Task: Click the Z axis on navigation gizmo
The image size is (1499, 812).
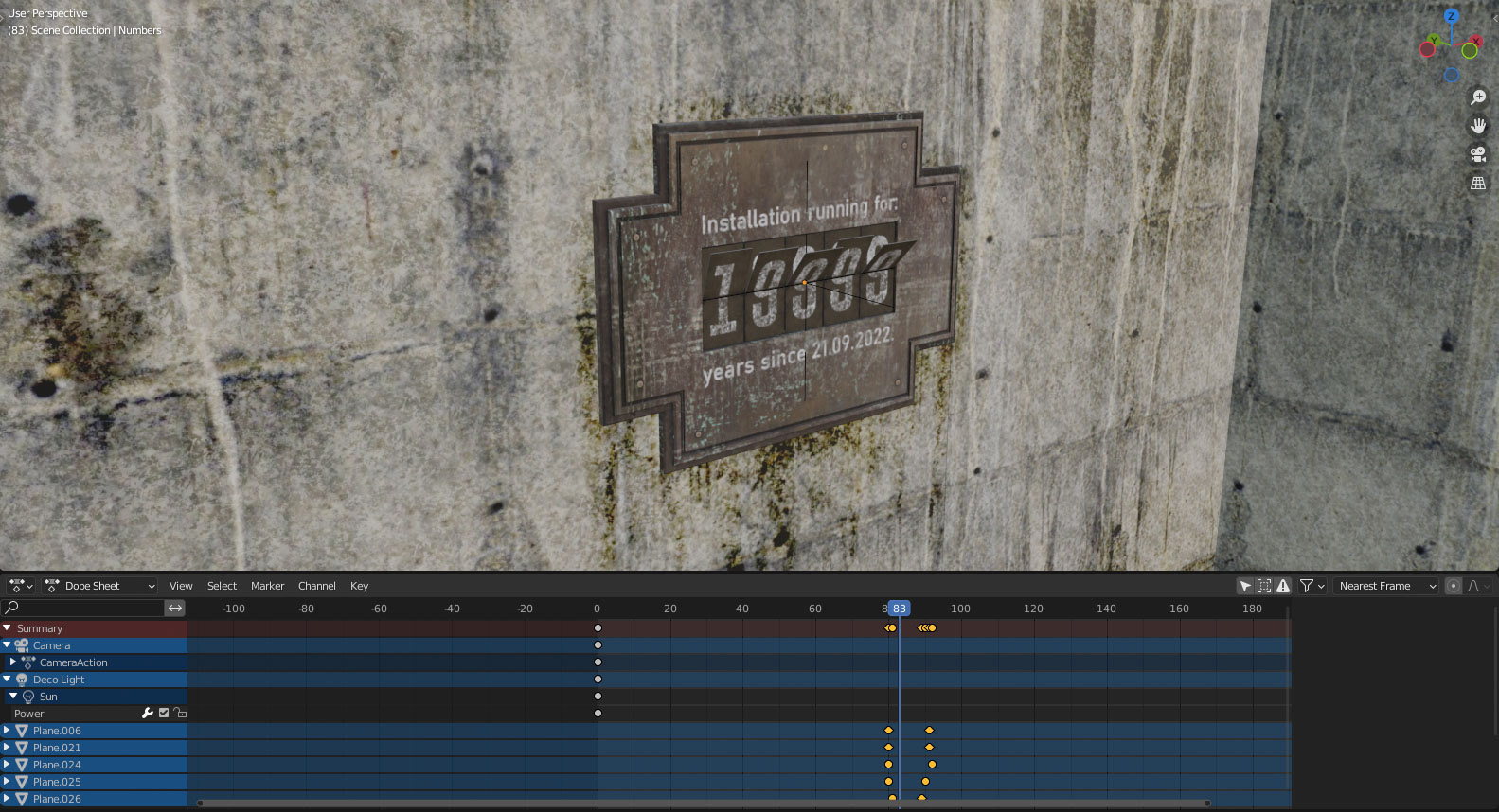Action: (1451, 16)
